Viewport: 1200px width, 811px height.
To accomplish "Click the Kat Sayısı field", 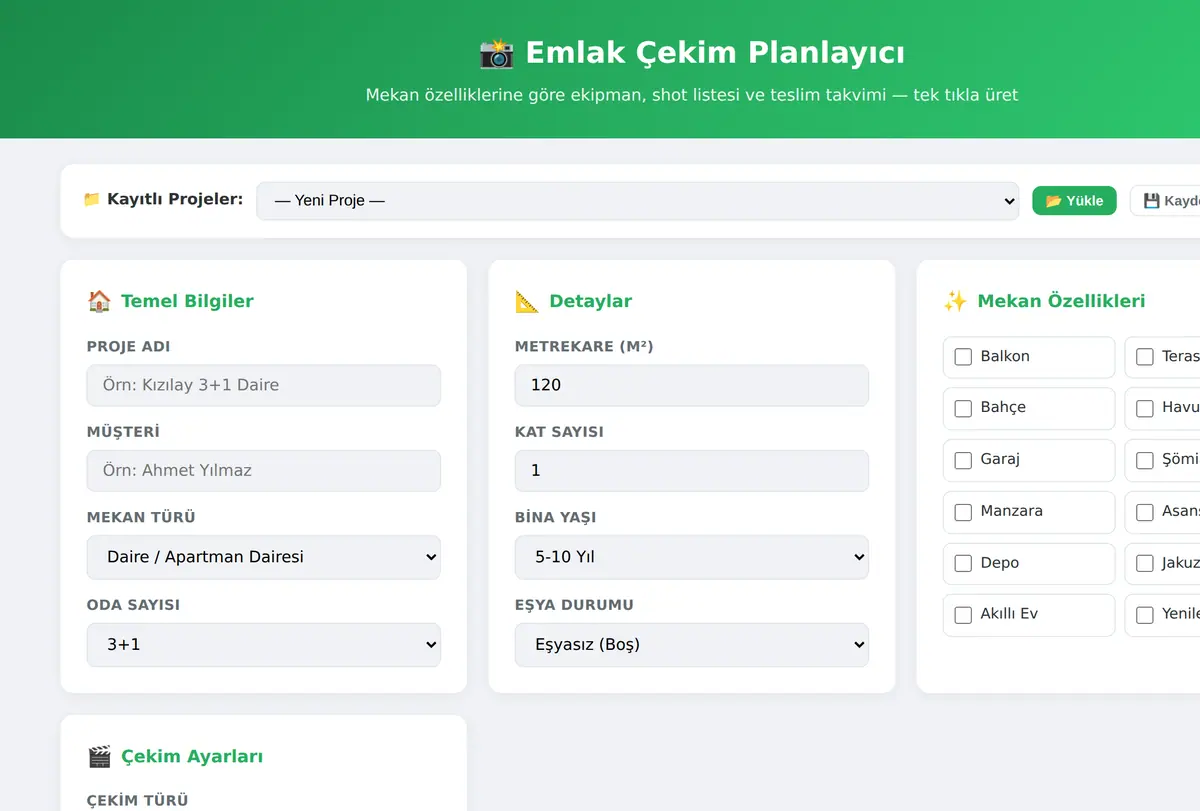I will pos(692,470).
